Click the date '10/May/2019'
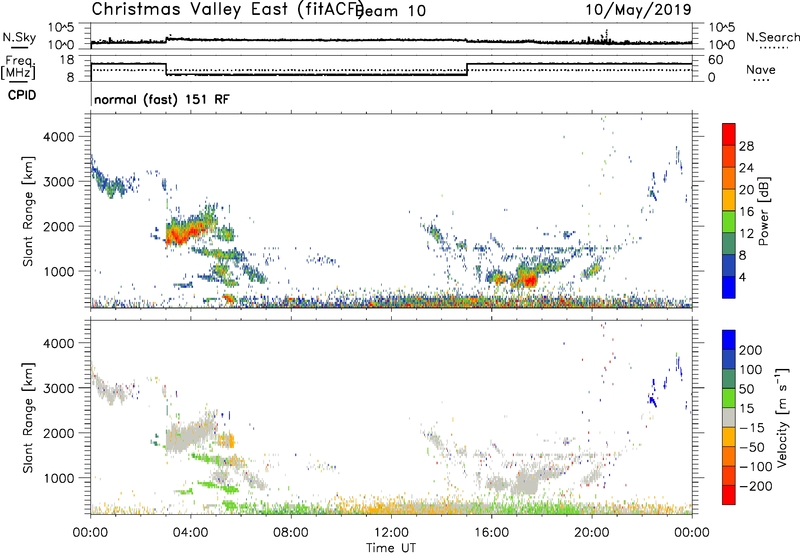 click(638, 9)
